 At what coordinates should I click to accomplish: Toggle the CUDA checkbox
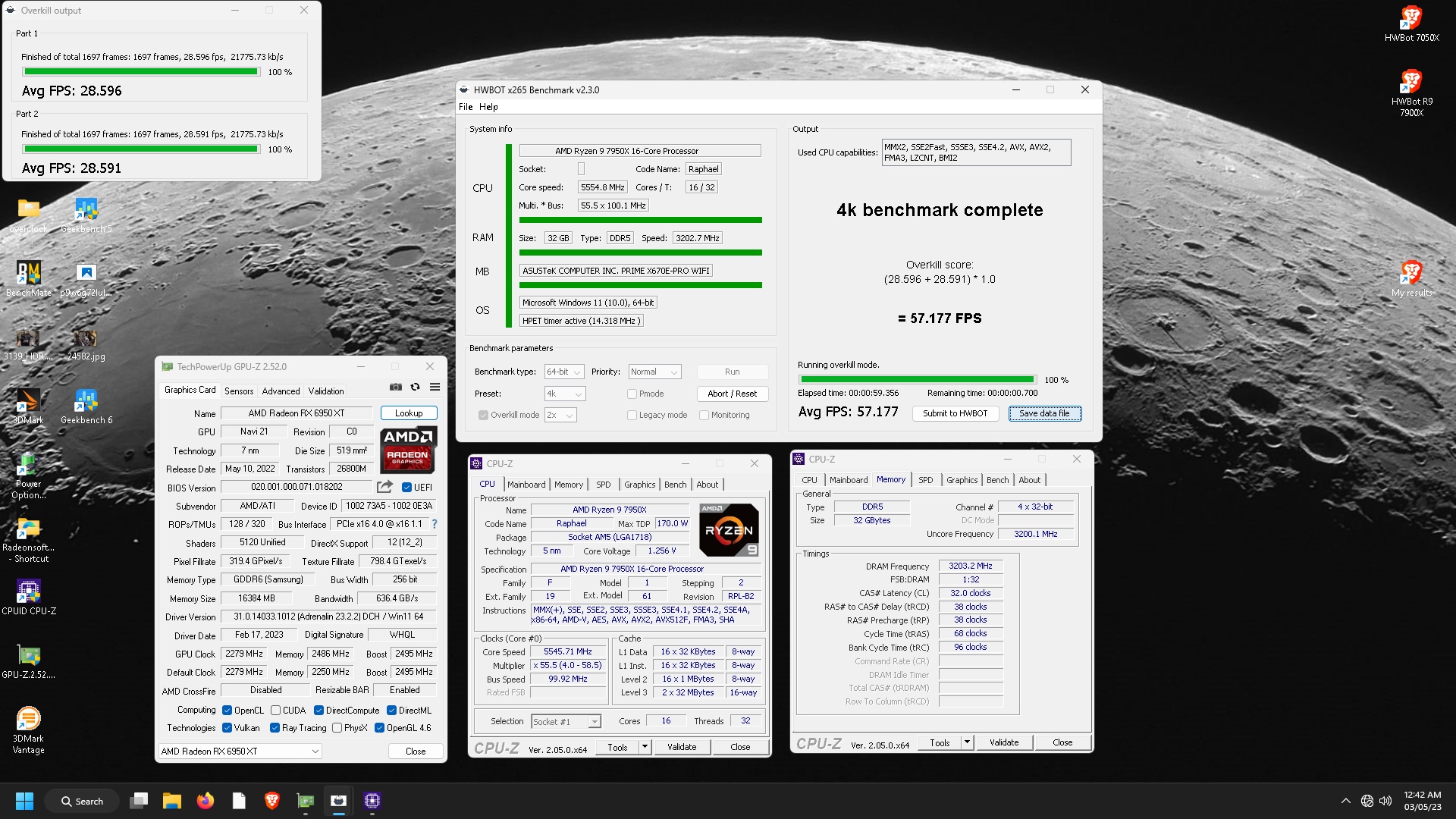click(276, 711)
